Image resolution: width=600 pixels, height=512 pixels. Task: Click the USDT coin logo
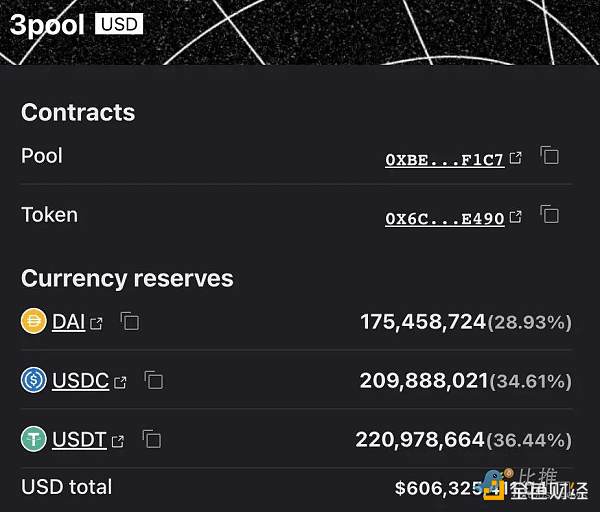[34, 439]
